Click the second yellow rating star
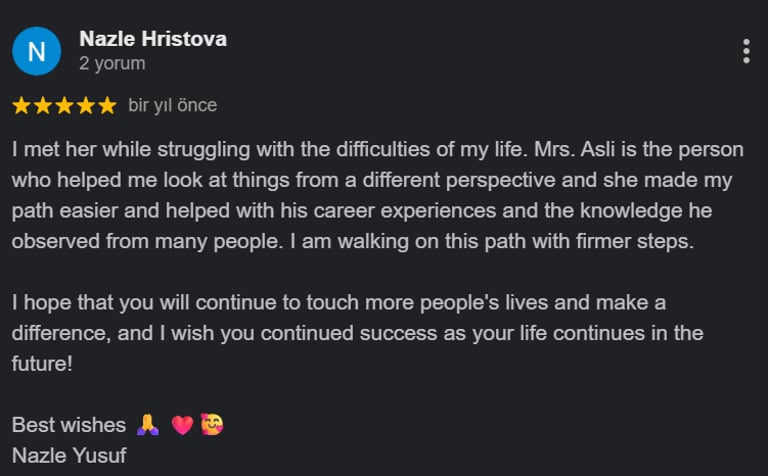 coord(43,105)
